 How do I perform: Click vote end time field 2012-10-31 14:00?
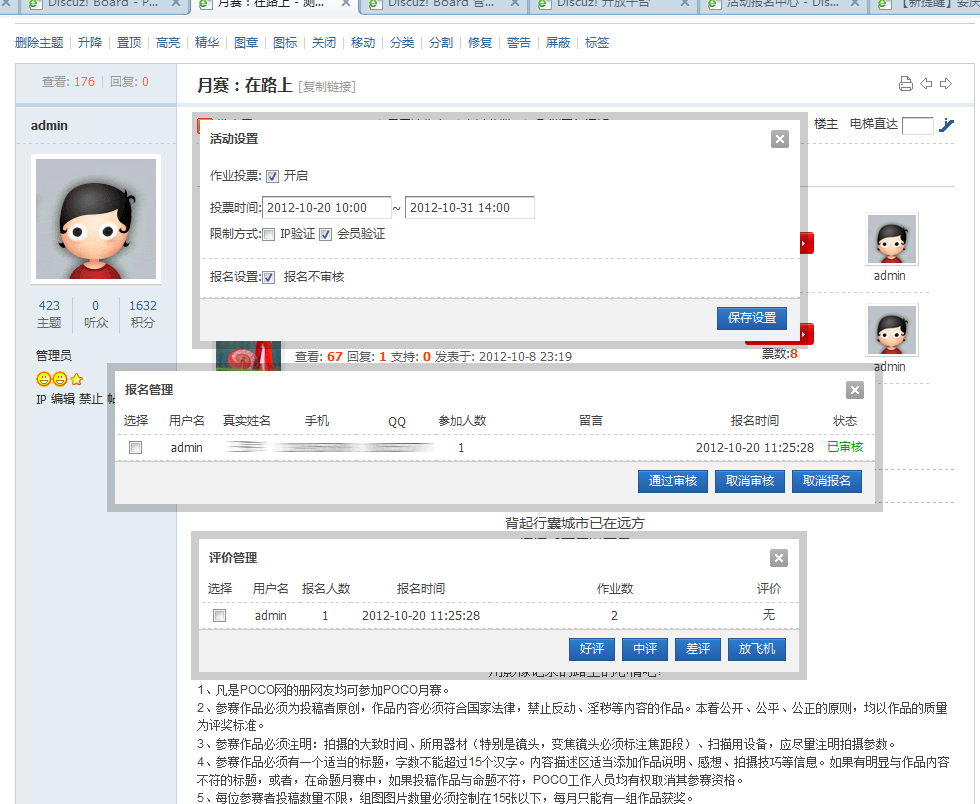[469, 208]
